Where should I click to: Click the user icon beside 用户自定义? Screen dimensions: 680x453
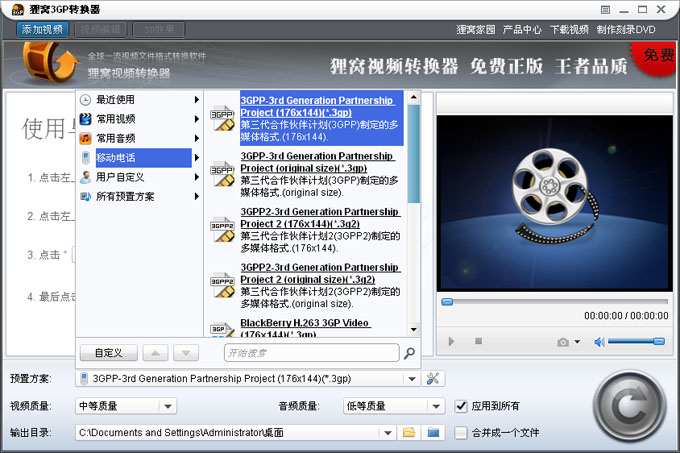point(85,177)
